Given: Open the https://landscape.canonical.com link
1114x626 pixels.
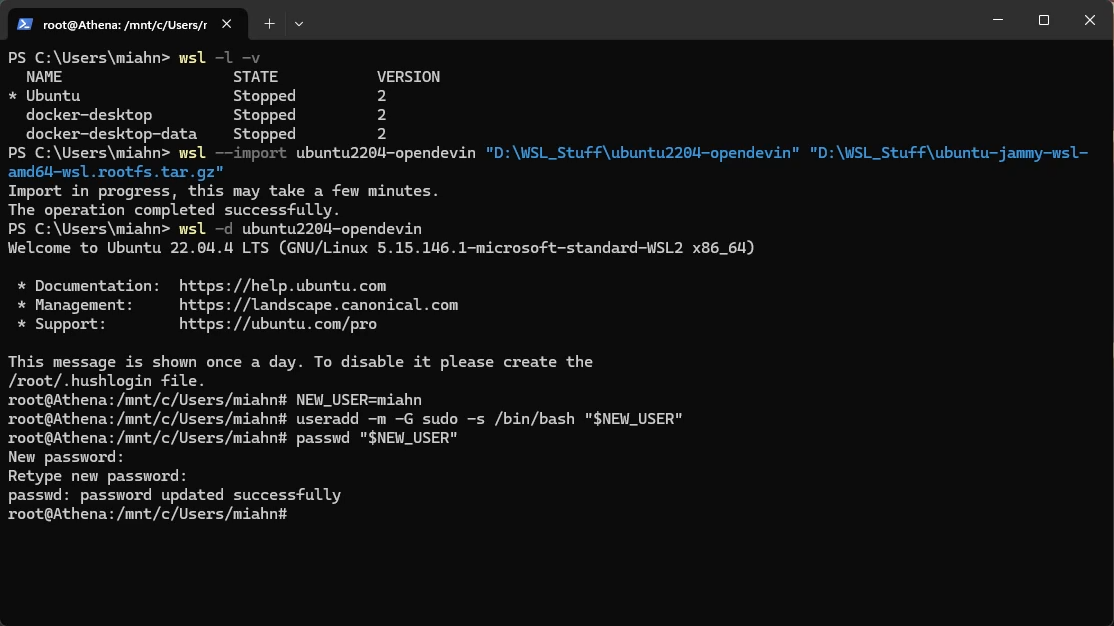Looking at the screenshot, I should pyautogui.click(x=318, y=305).
